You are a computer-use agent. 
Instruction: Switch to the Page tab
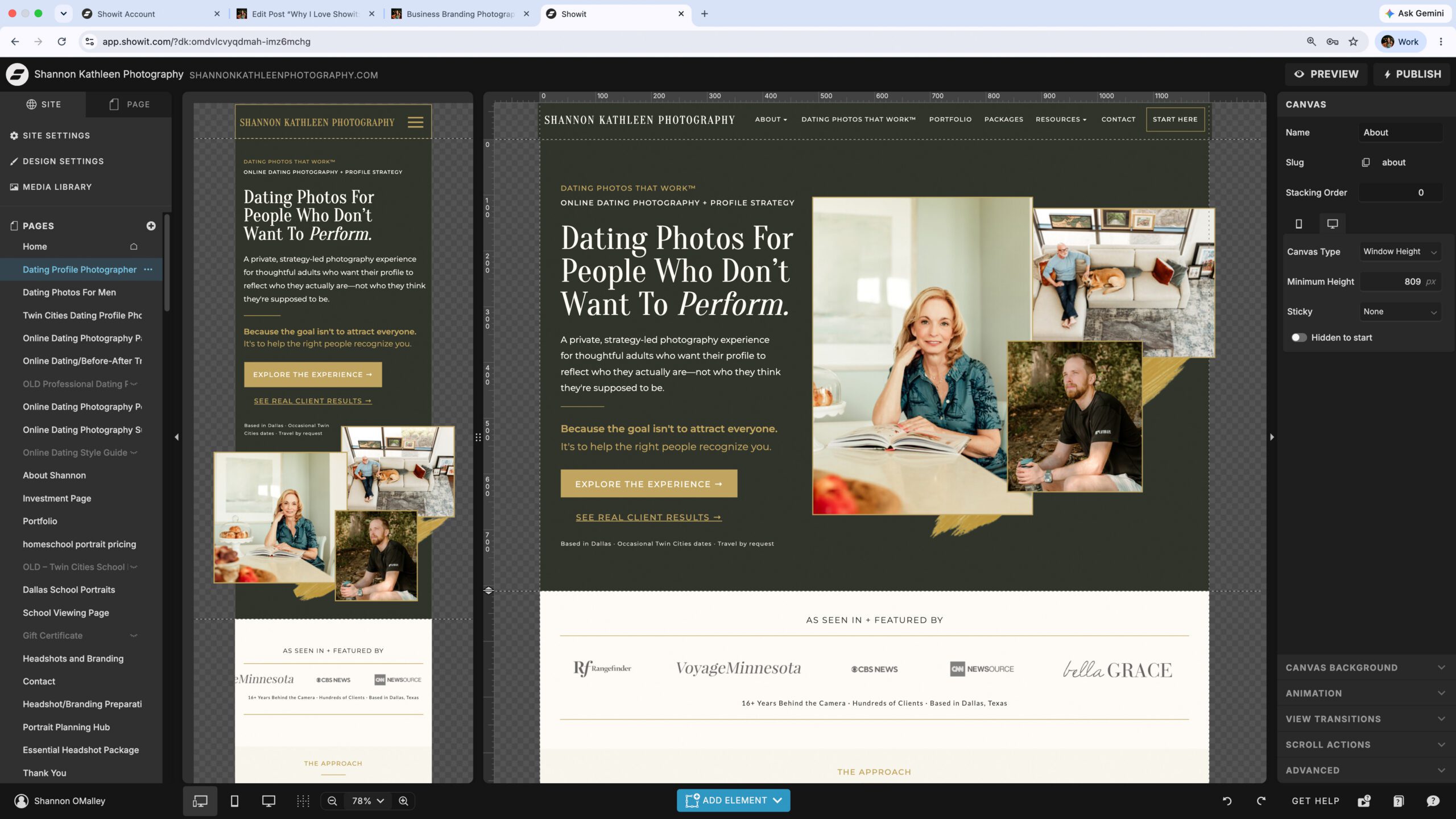pyautogui.click(x=129, y=105)
